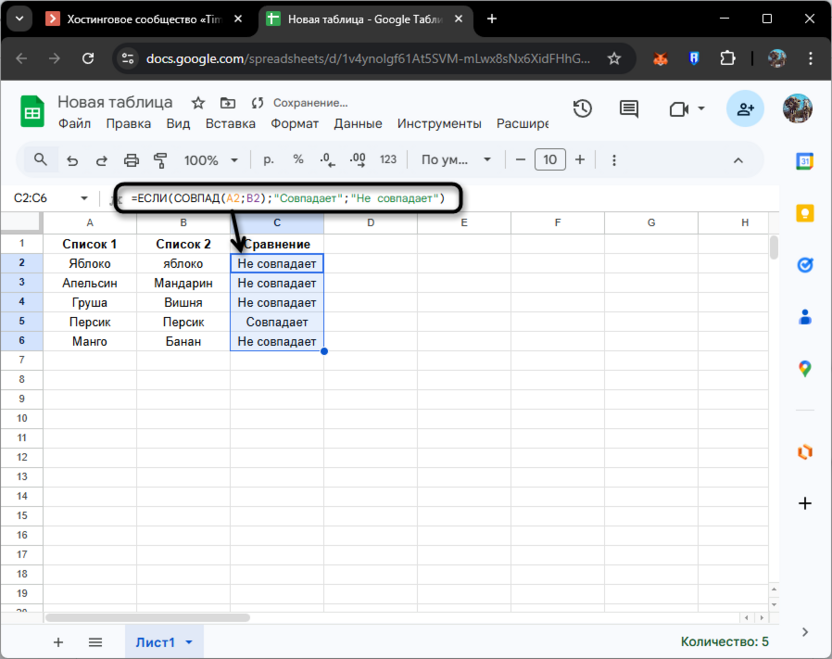
Task: Open the Google Sheets home icon
Action: [32, 111]
